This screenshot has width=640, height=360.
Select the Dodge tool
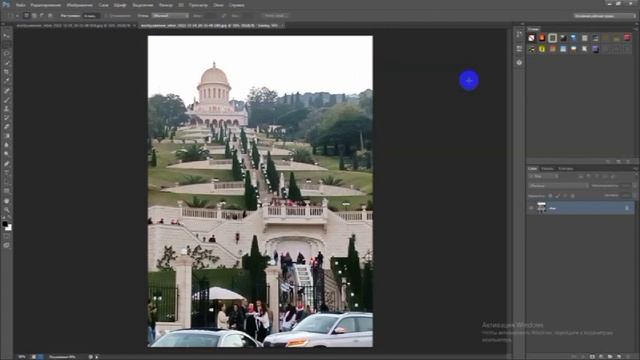6,154
